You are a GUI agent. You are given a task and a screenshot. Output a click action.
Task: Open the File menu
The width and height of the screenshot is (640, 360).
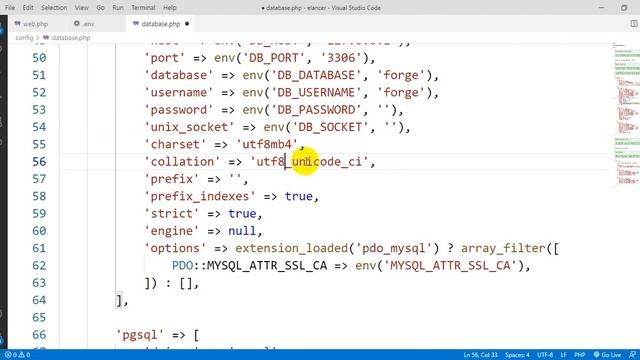(10, 8)
